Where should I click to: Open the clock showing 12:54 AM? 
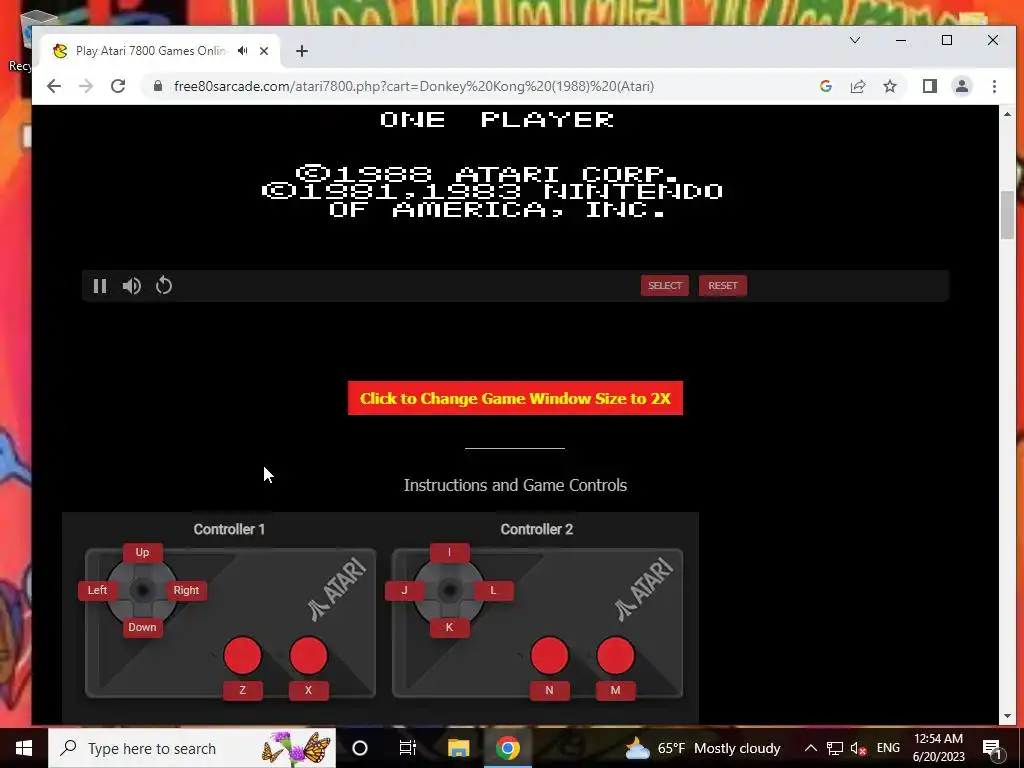coord(938,748)
